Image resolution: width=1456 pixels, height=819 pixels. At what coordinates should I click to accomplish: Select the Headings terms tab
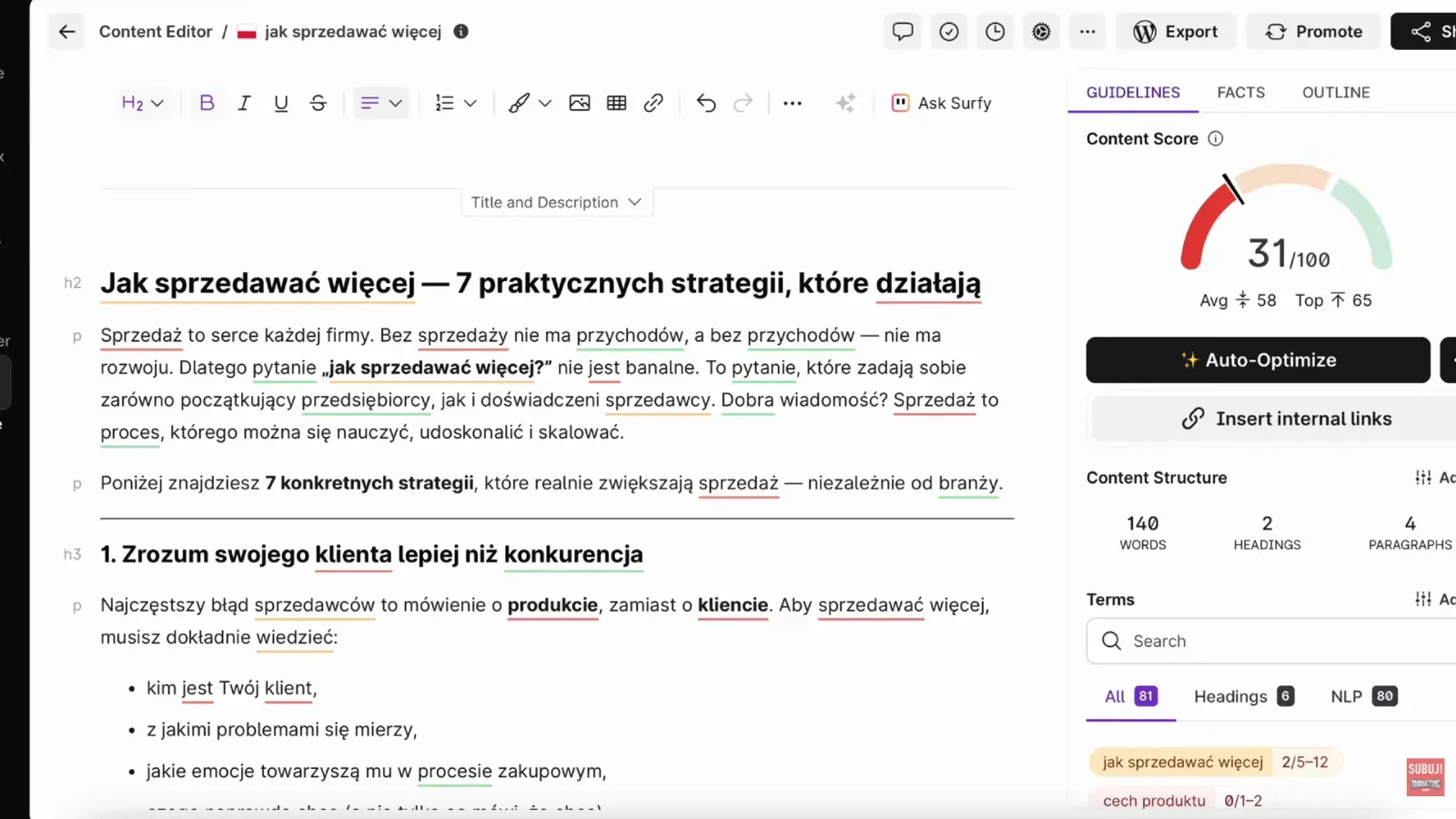tap(1244, 696)
